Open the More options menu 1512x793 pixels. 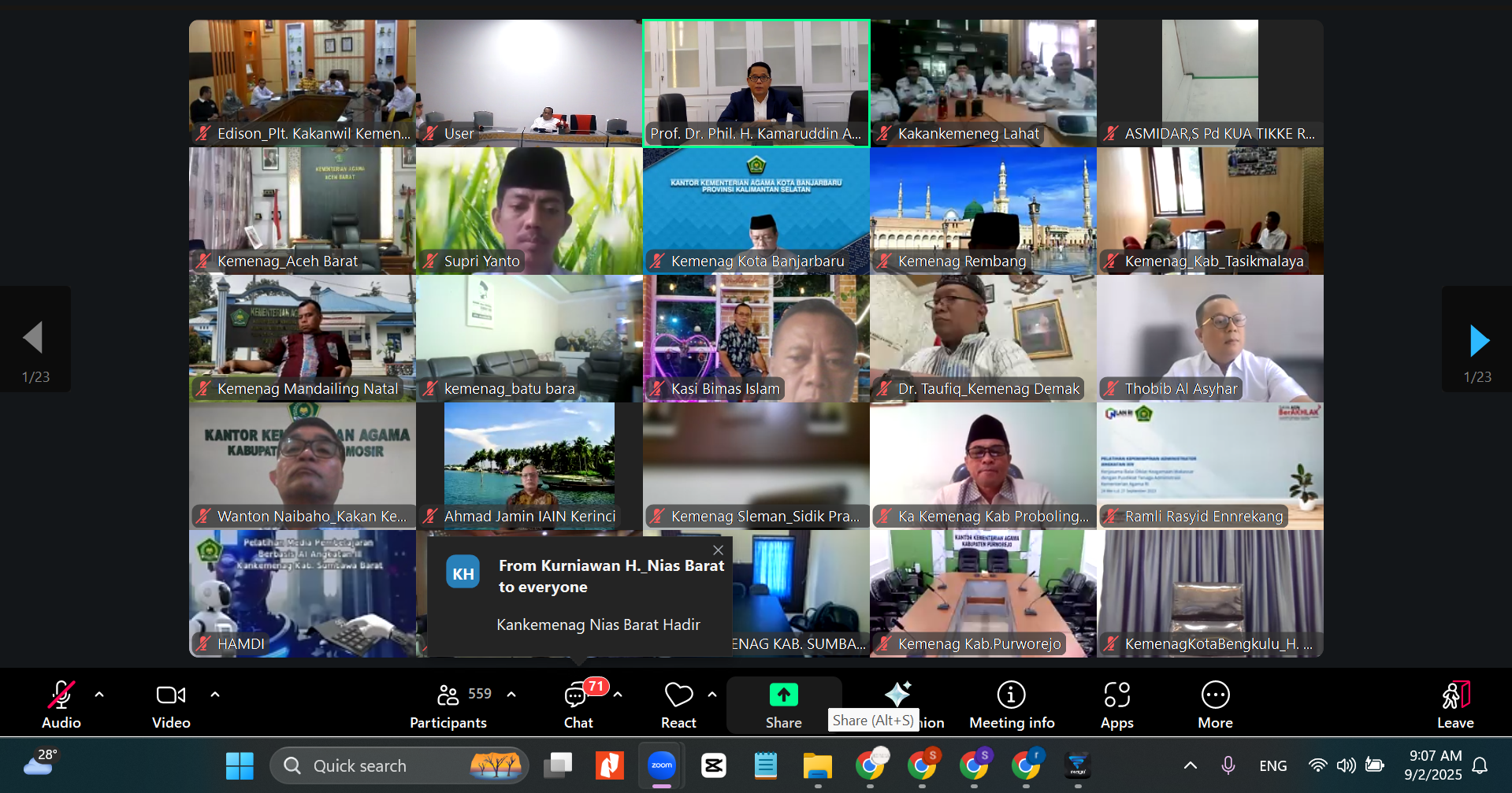click(x=1215, y=703)
